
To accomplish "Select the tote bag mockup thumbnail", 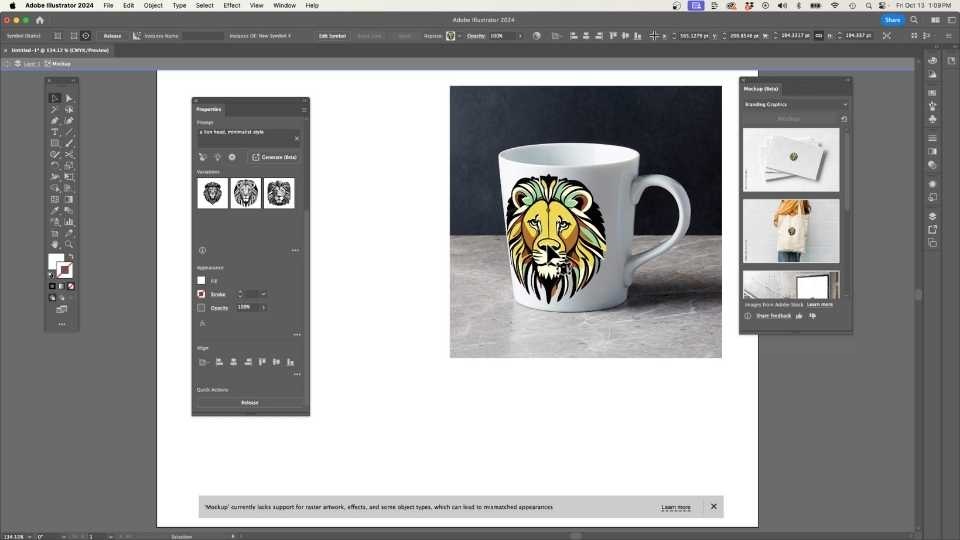I will (x=791, y=231).
